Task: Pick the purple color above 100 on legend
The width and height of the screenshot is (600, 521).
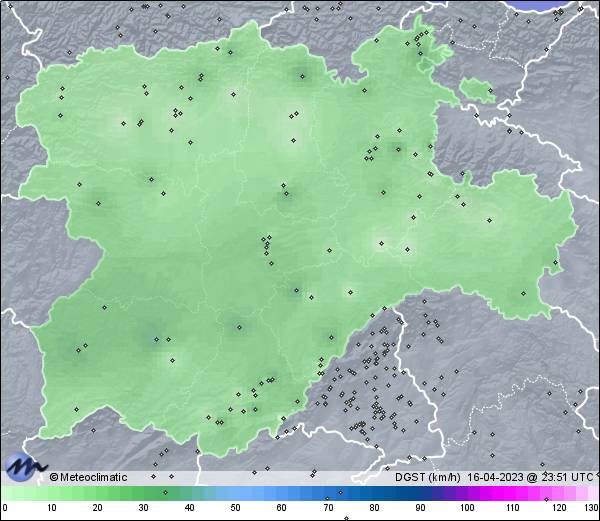Action: 467,493
